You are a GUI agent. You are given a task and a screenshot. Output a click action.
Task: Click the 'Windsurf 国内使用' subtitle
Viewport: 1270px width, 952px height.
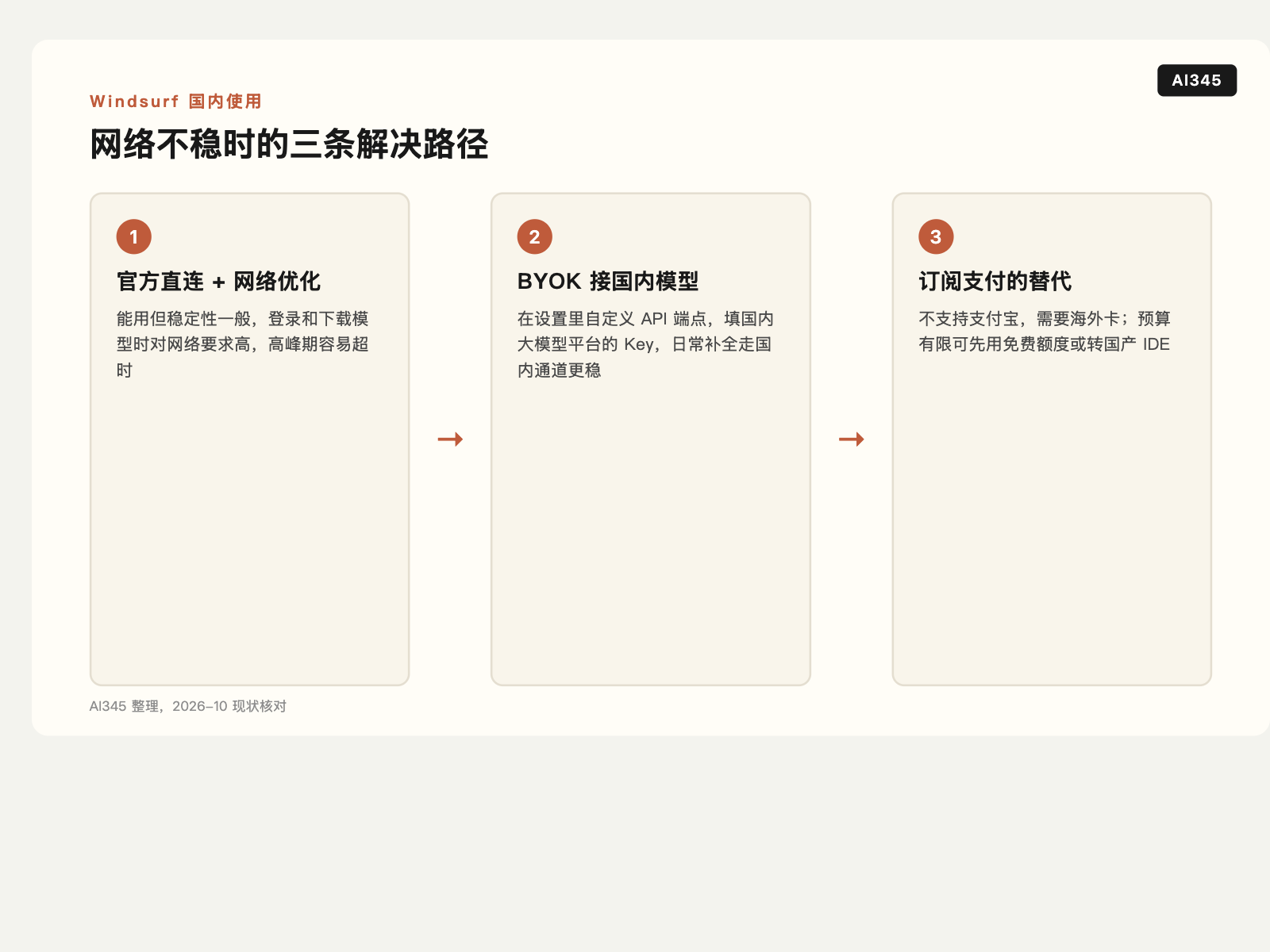point(175,102)
